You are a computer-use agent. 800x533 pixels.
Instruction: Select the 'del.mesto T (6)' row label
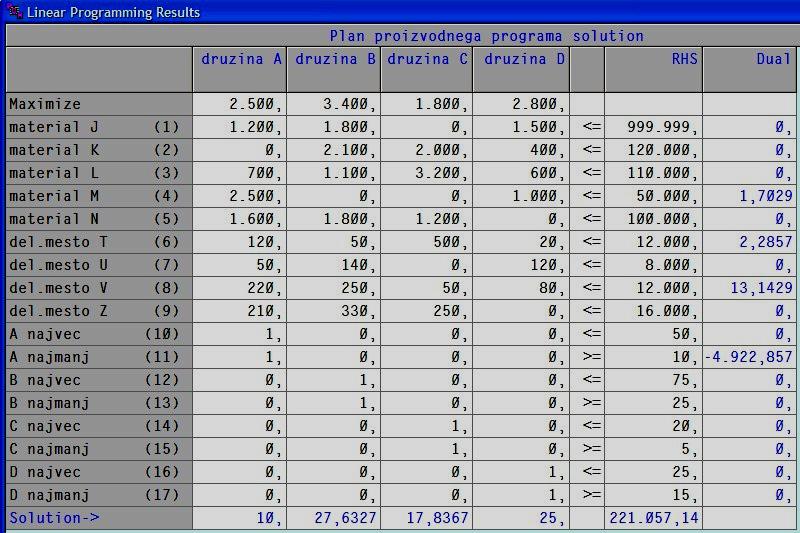click(99, 242)
